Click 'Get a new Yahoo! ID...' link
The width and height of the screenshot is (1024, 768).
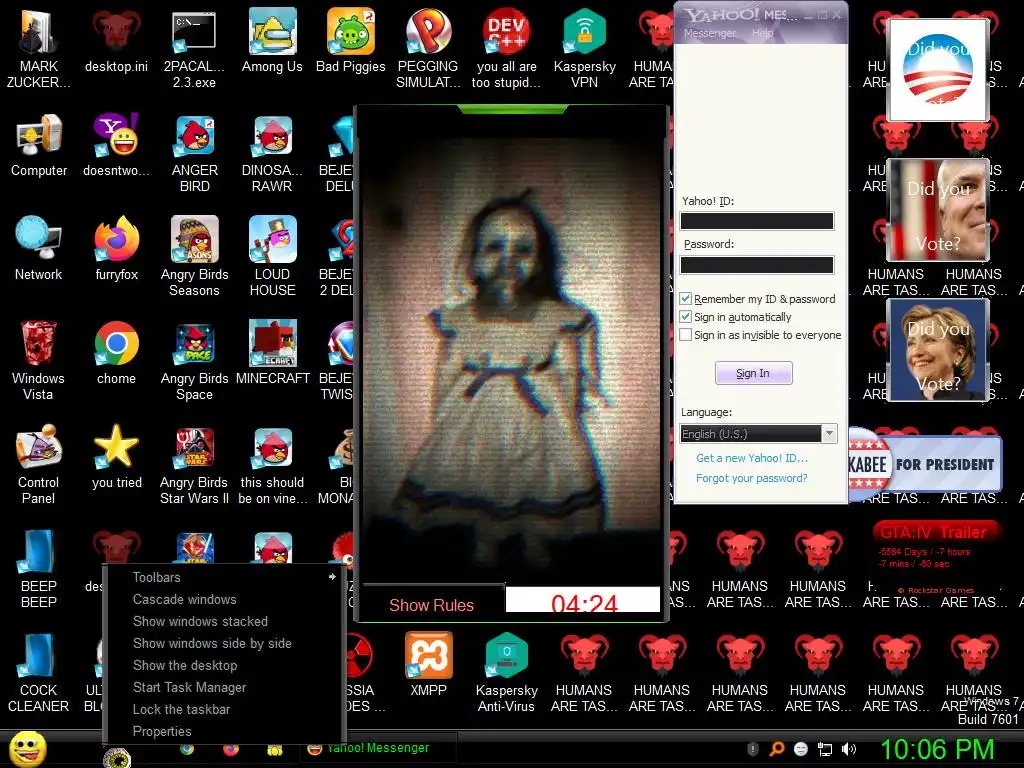click(752, 458)
